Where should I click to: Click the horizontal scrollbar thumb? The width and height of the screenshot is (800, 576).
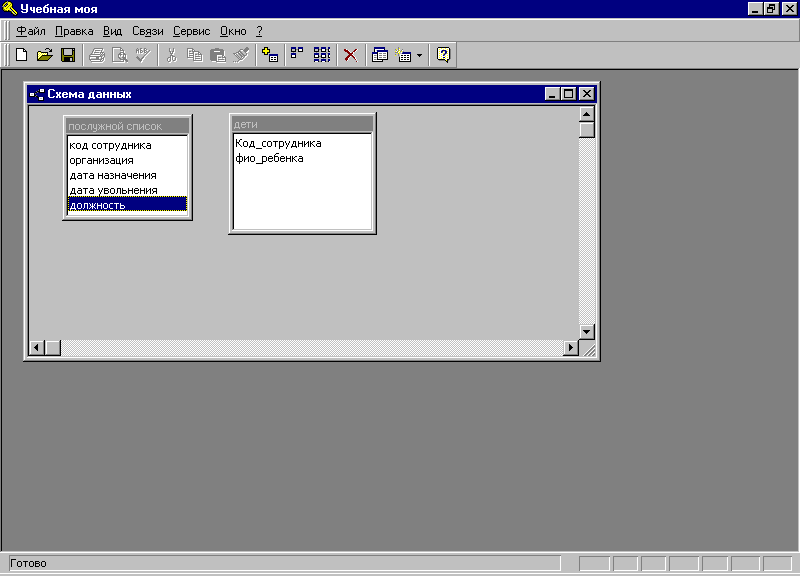pos(53,348)
